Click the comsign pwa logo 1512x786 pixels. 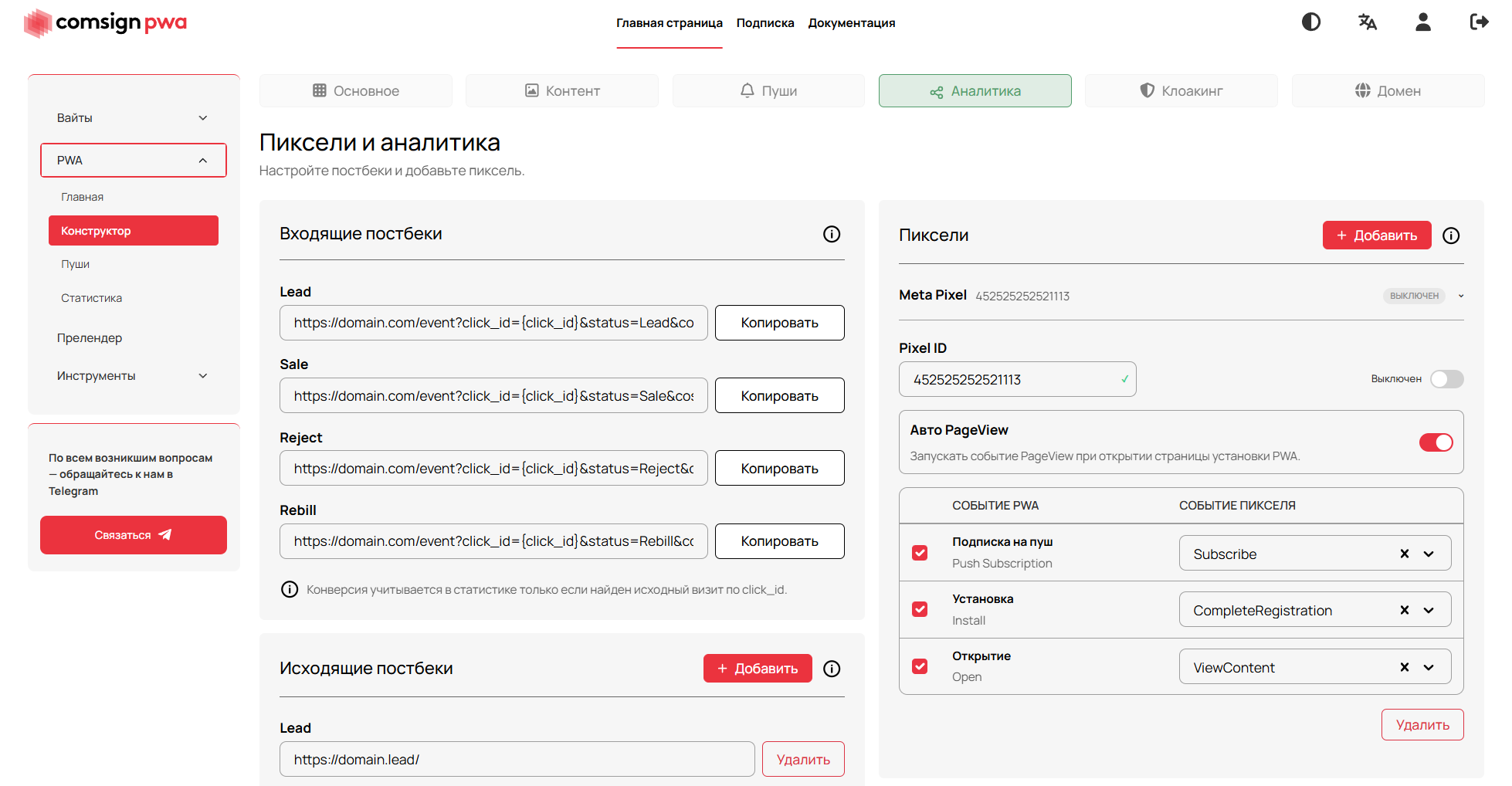[106, 22]
